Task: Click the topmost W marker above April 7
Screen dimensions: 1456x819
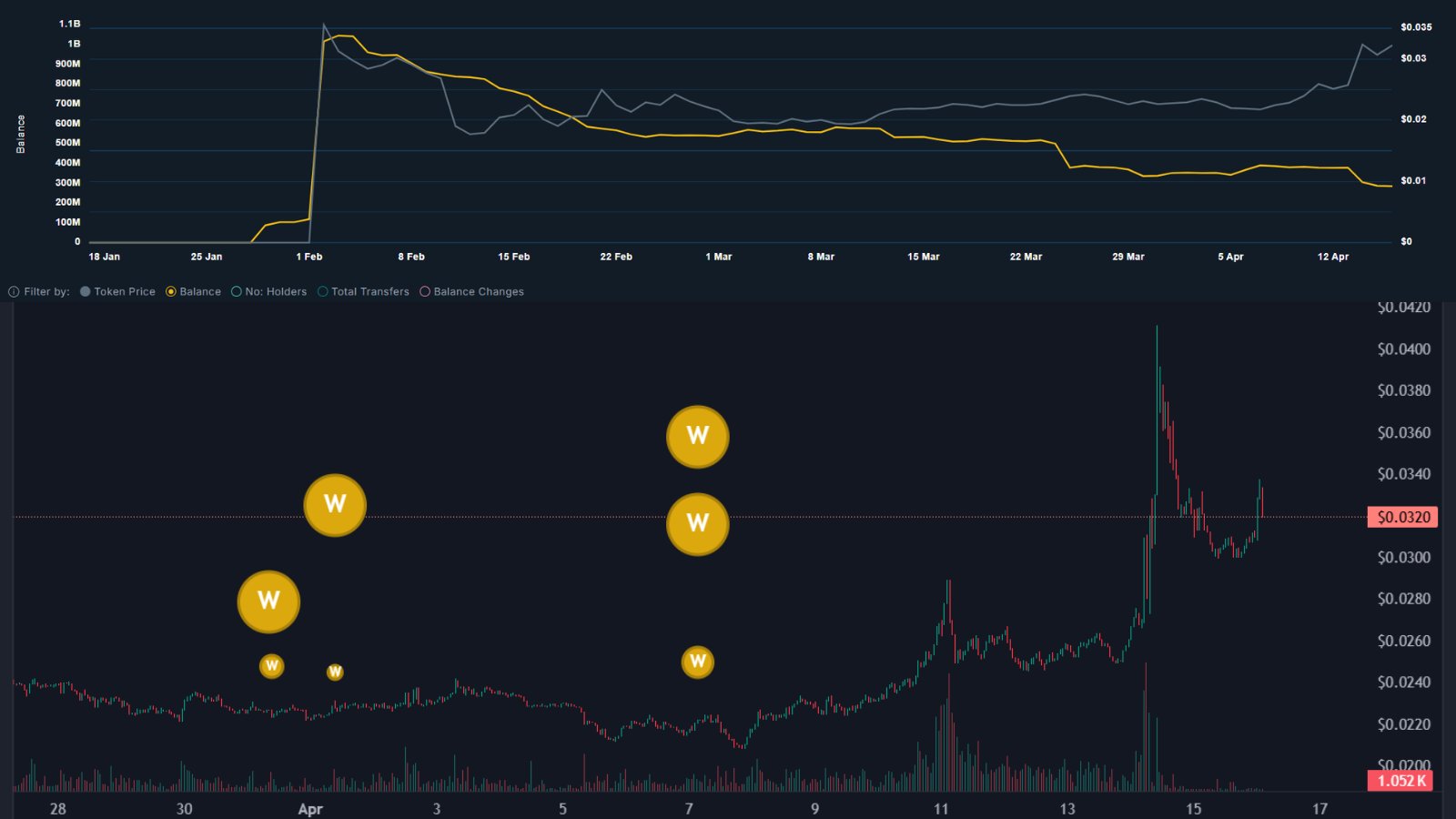Action: (698, 437)
